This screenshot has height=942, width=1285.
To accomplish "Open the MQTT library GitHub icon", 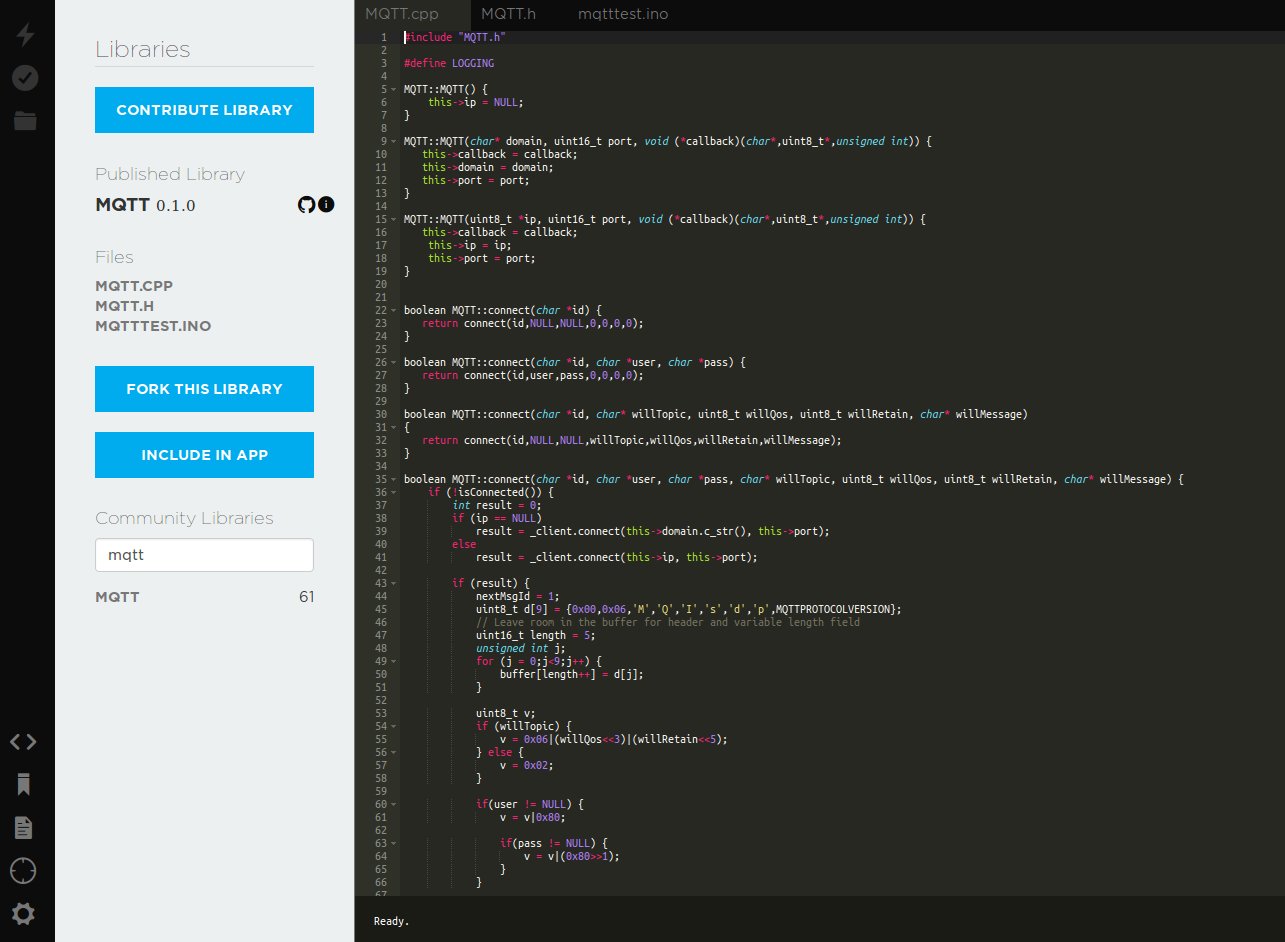I will point(306,205).
